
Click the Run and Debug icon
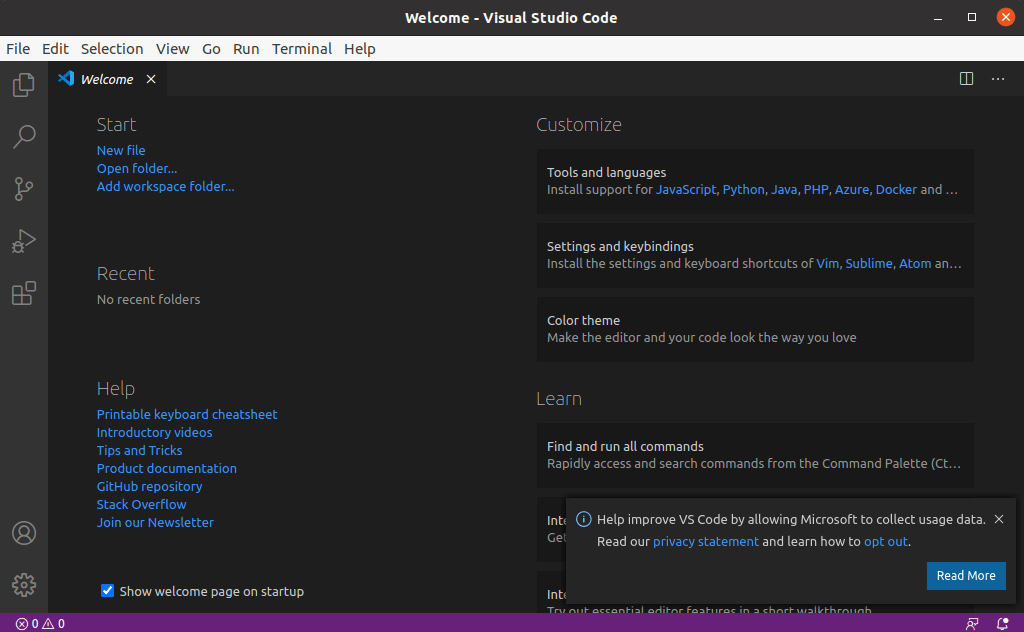click(22, 241)
